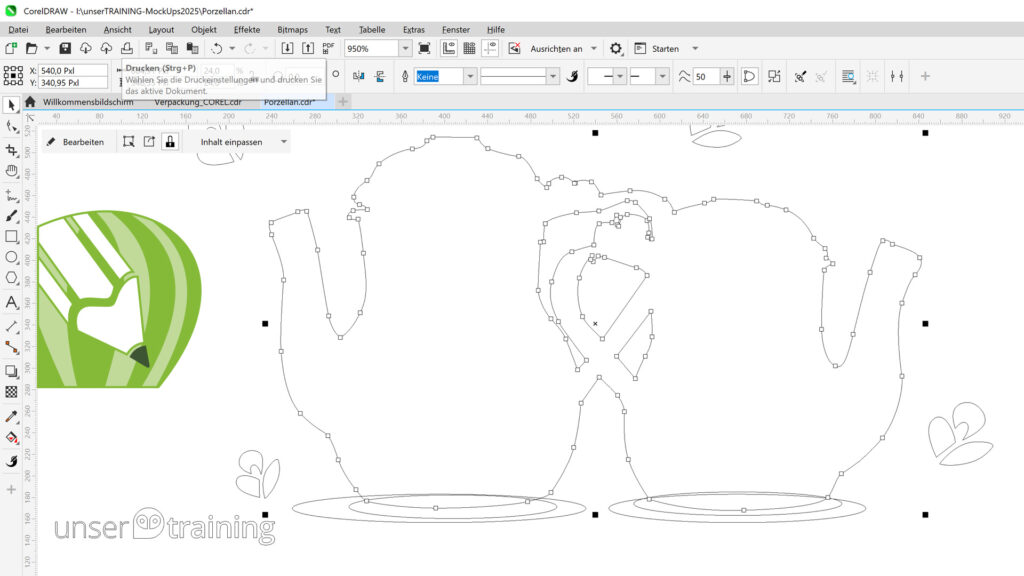Undo the last action with Undo arrow
This screenshot has height=576, width=1024.
217,48
